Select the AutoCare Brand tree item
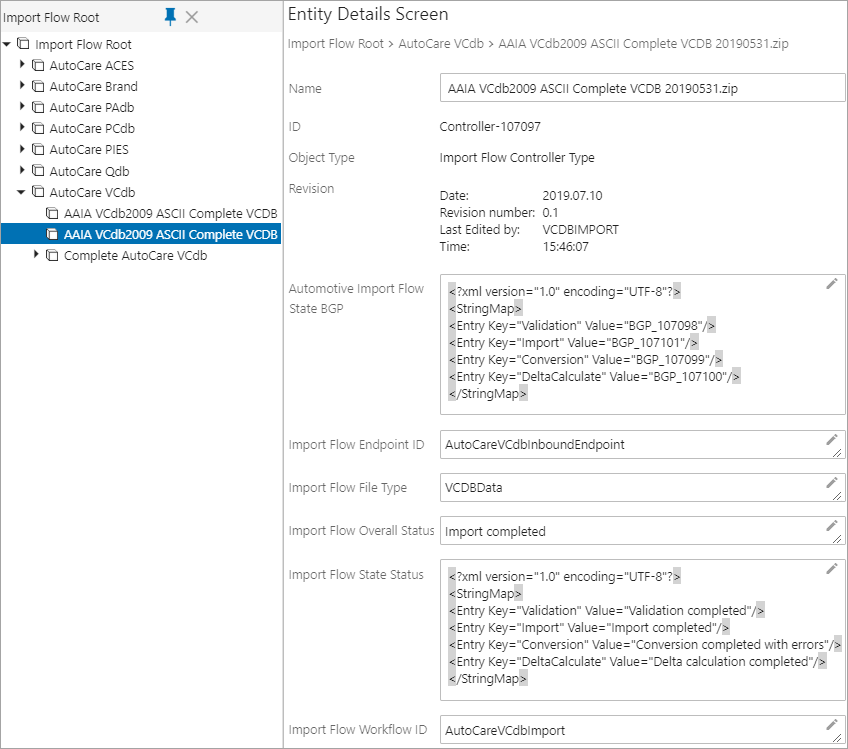Screen dimensions: 848x749 pos(93,87)
